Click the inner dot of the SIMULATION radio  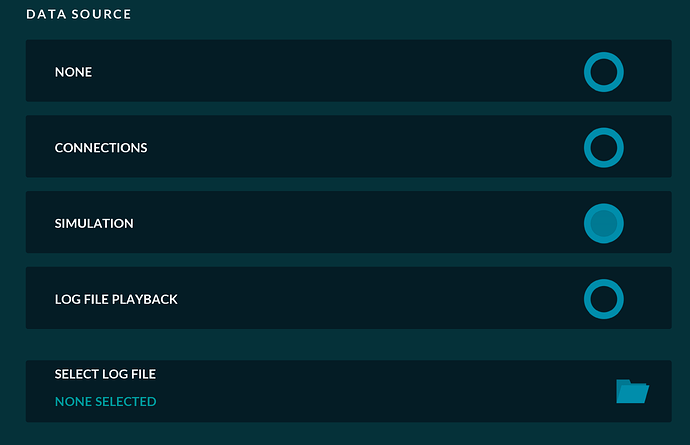pyautogui.click(x=603, y=223)
